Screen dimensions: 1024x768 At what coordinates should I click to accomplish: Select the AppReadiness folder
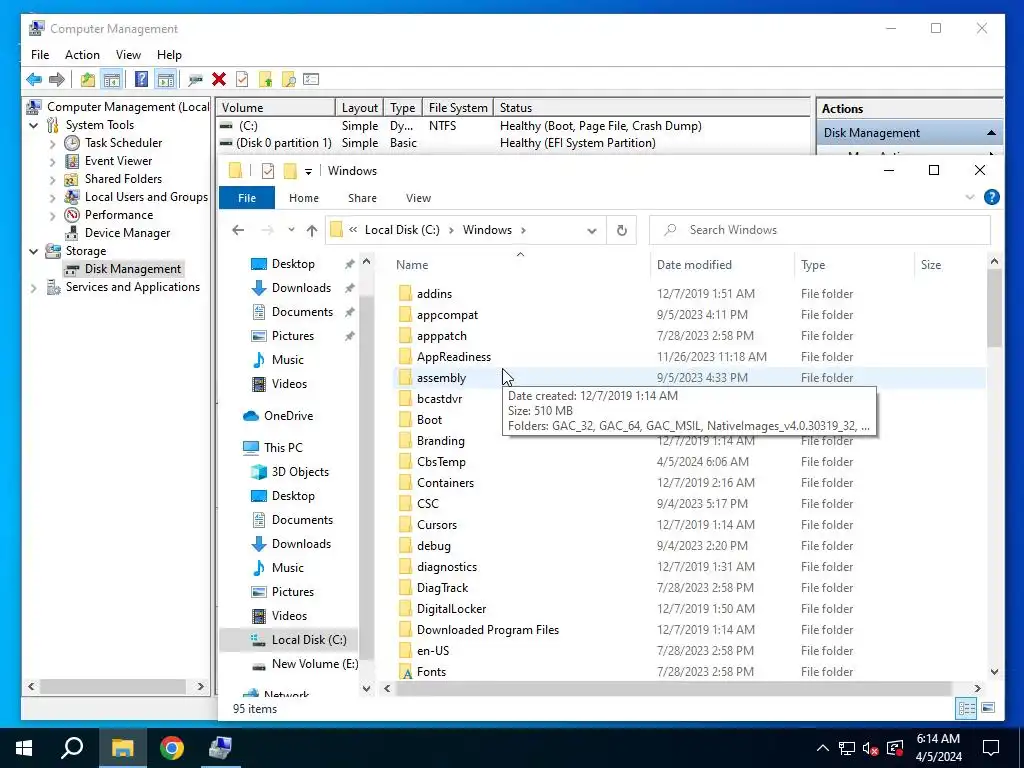pos(454,357)
